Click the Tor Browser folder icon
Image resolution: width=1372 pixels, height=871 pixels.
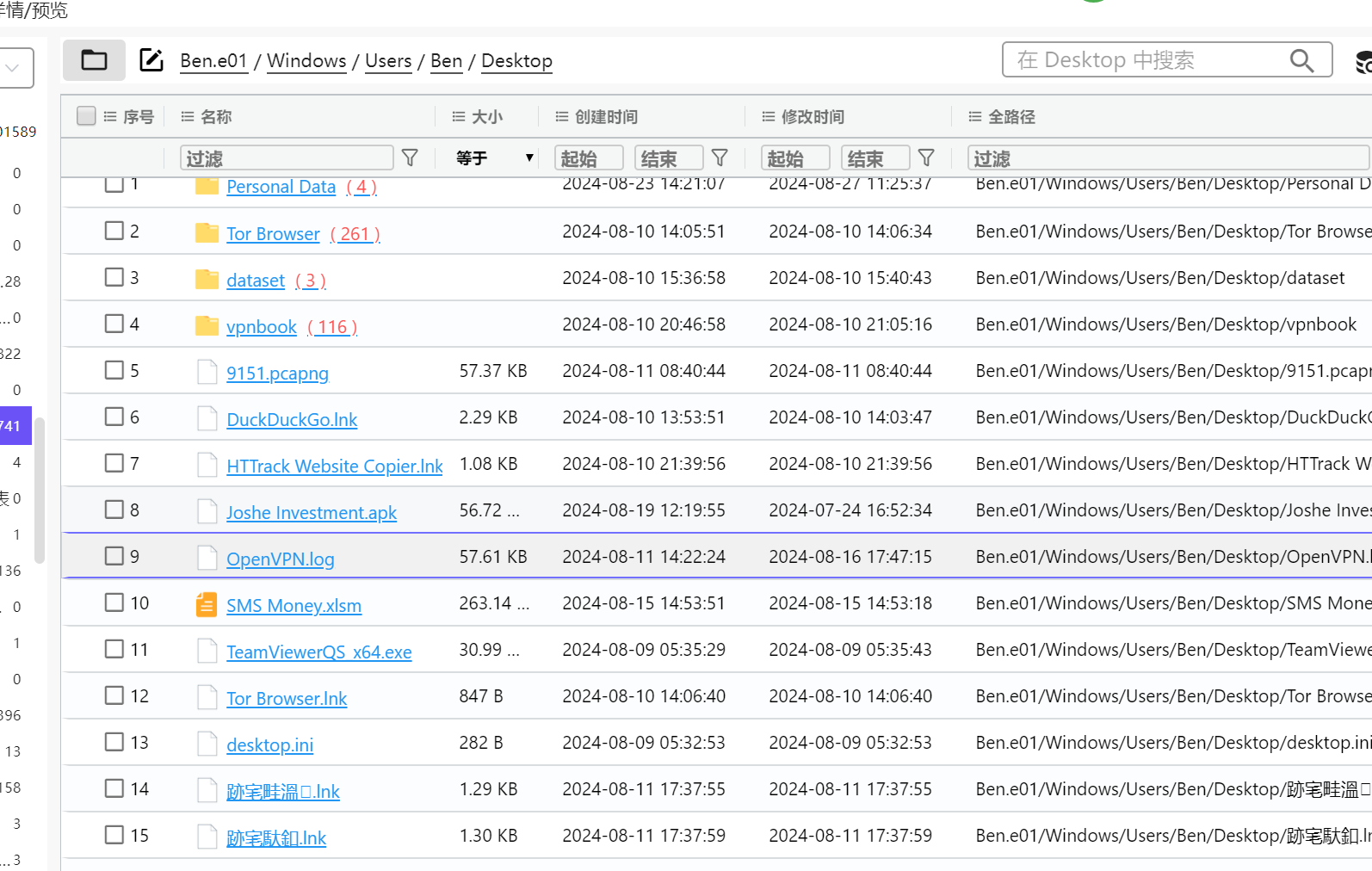[207, 232]
